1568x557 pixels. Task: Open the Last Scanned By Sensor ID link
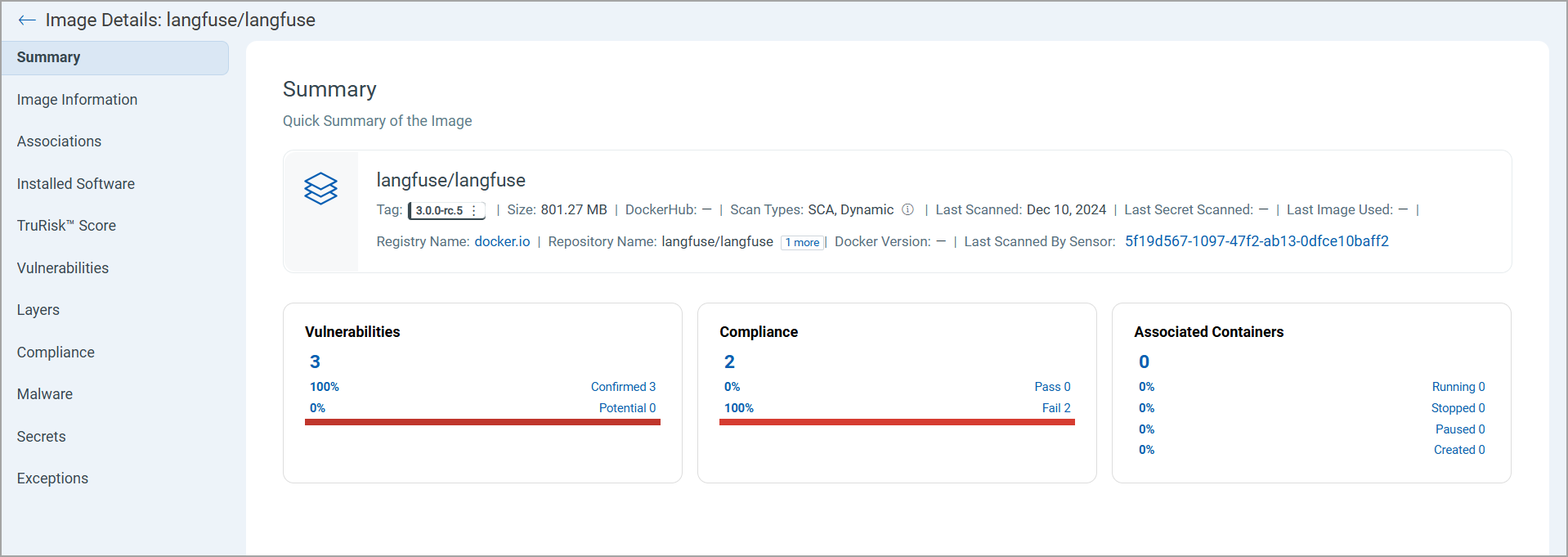coord(1256,241)
